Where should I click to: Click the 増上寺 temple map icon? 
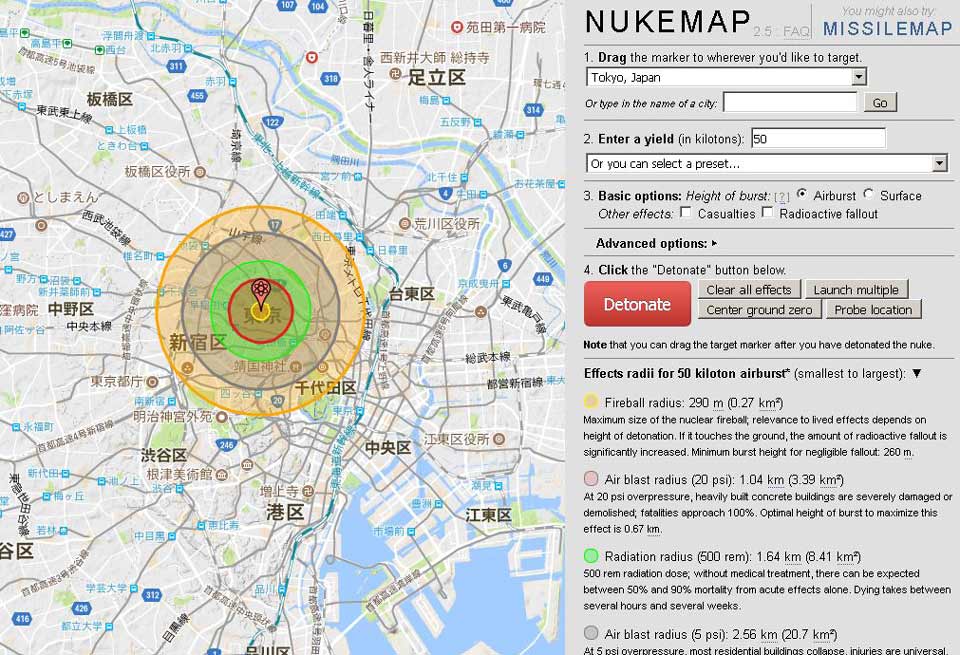click(x=308, y=491)
